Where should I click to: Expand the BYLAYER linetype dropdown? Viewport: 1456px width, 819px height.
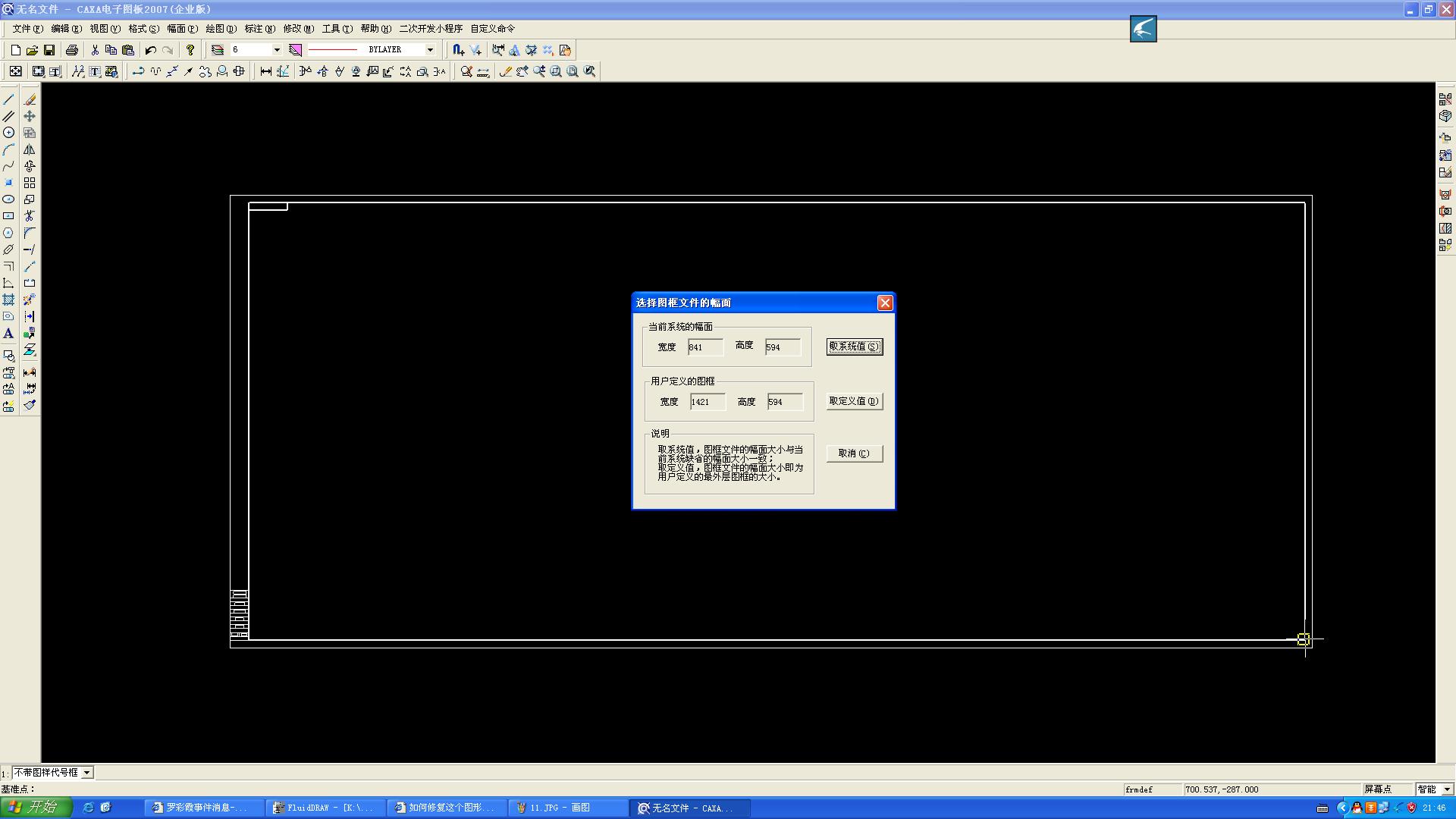pyautogui.click(x=430, y=50)
